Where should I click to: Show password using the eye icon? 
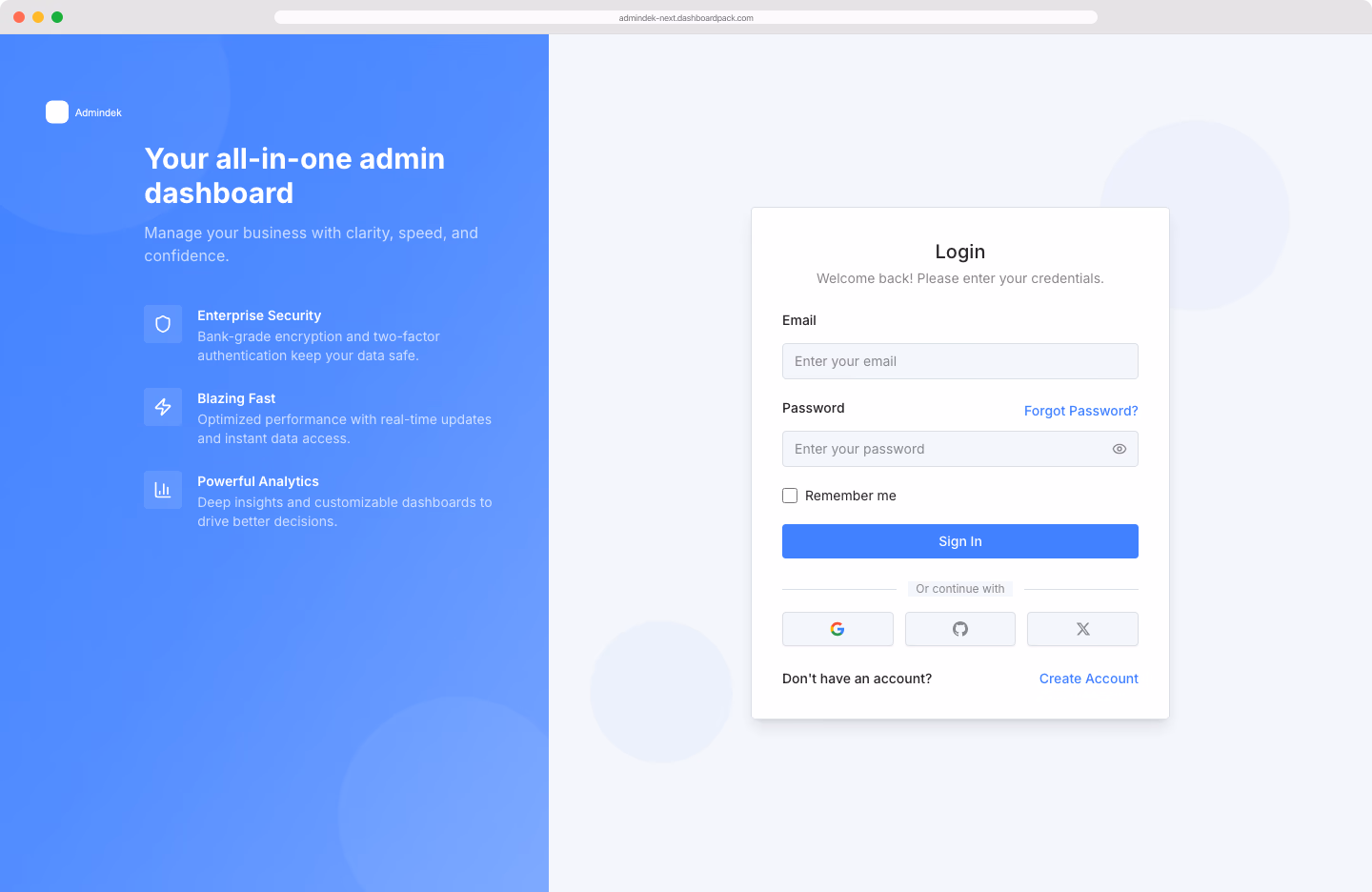pos(1120,449)
